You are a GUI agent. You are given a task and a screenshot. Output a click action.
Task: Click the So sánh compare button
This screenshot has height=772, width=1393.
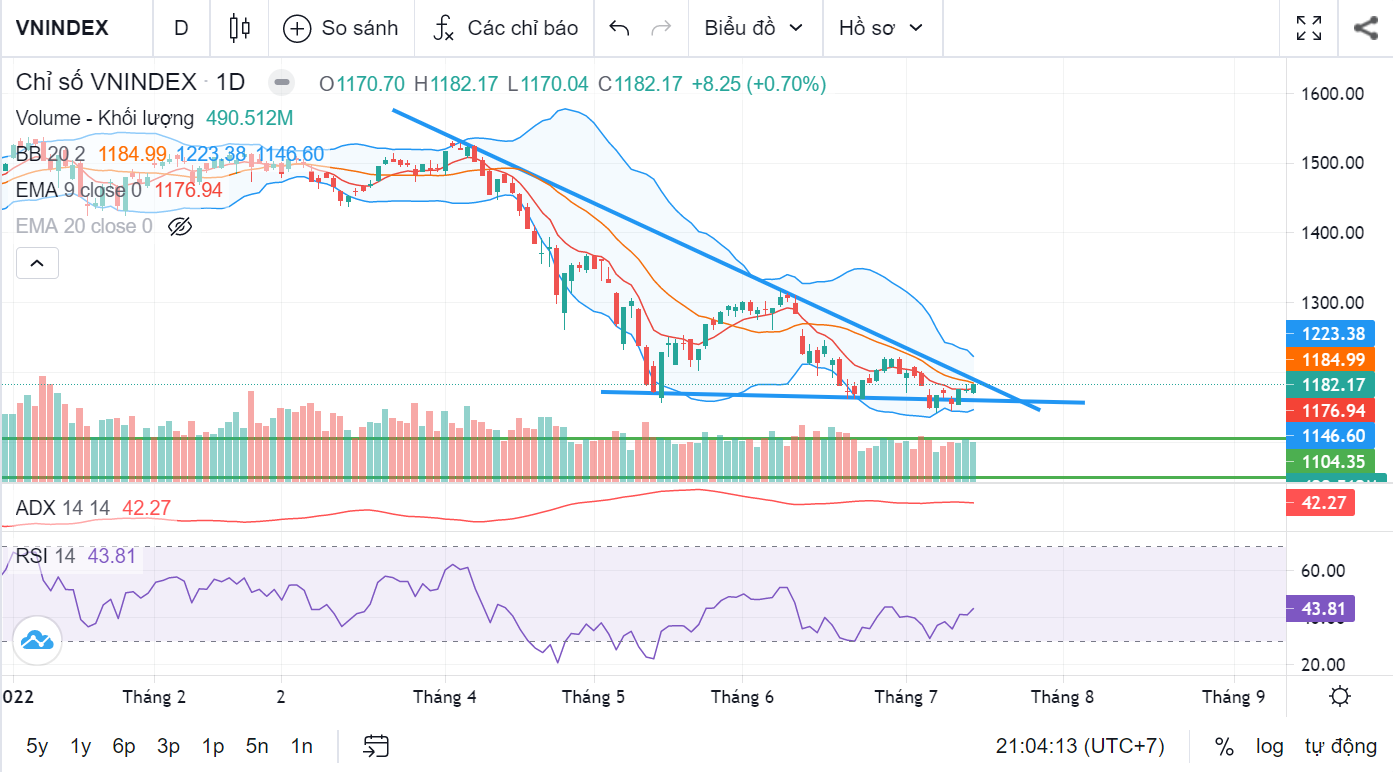pyautogui.click(x=341, y=28)
